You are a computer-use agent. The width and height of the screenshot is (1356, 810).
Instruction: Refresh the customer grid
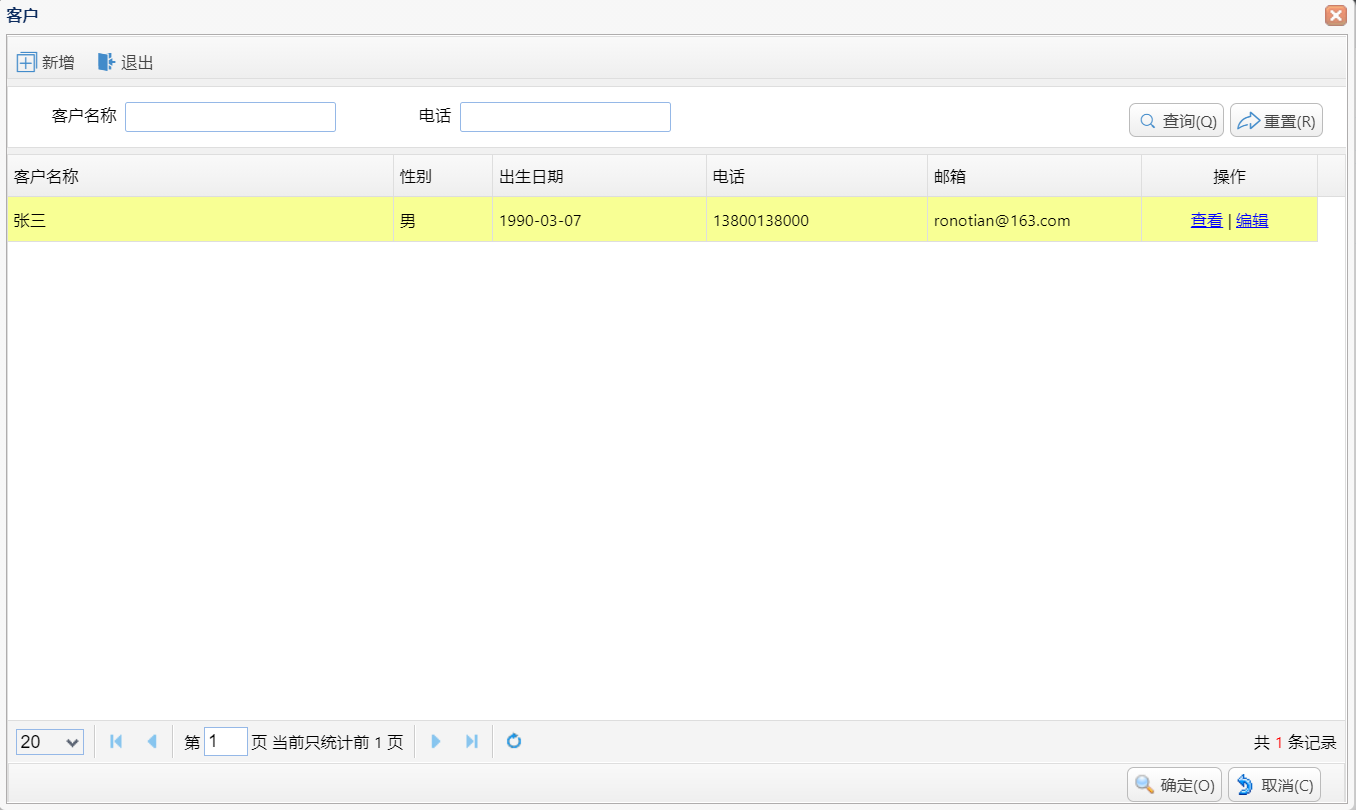[x=514, y=741]
